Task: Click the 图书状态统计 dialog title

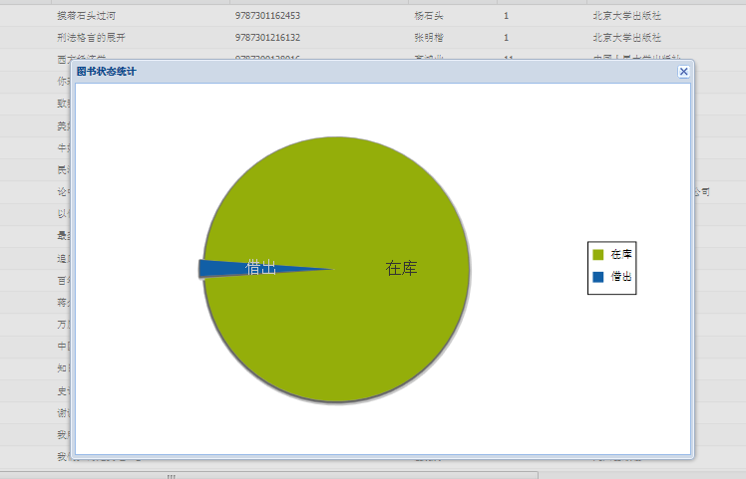Action: 107,72
